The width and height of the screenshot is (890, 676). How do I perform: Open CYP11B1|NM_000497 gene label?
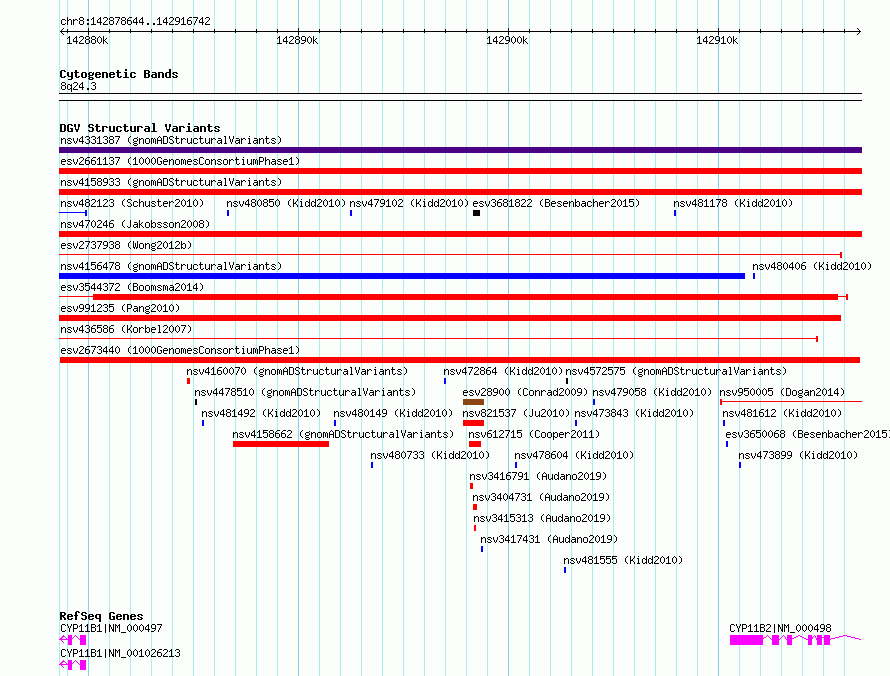coord(111,628)
